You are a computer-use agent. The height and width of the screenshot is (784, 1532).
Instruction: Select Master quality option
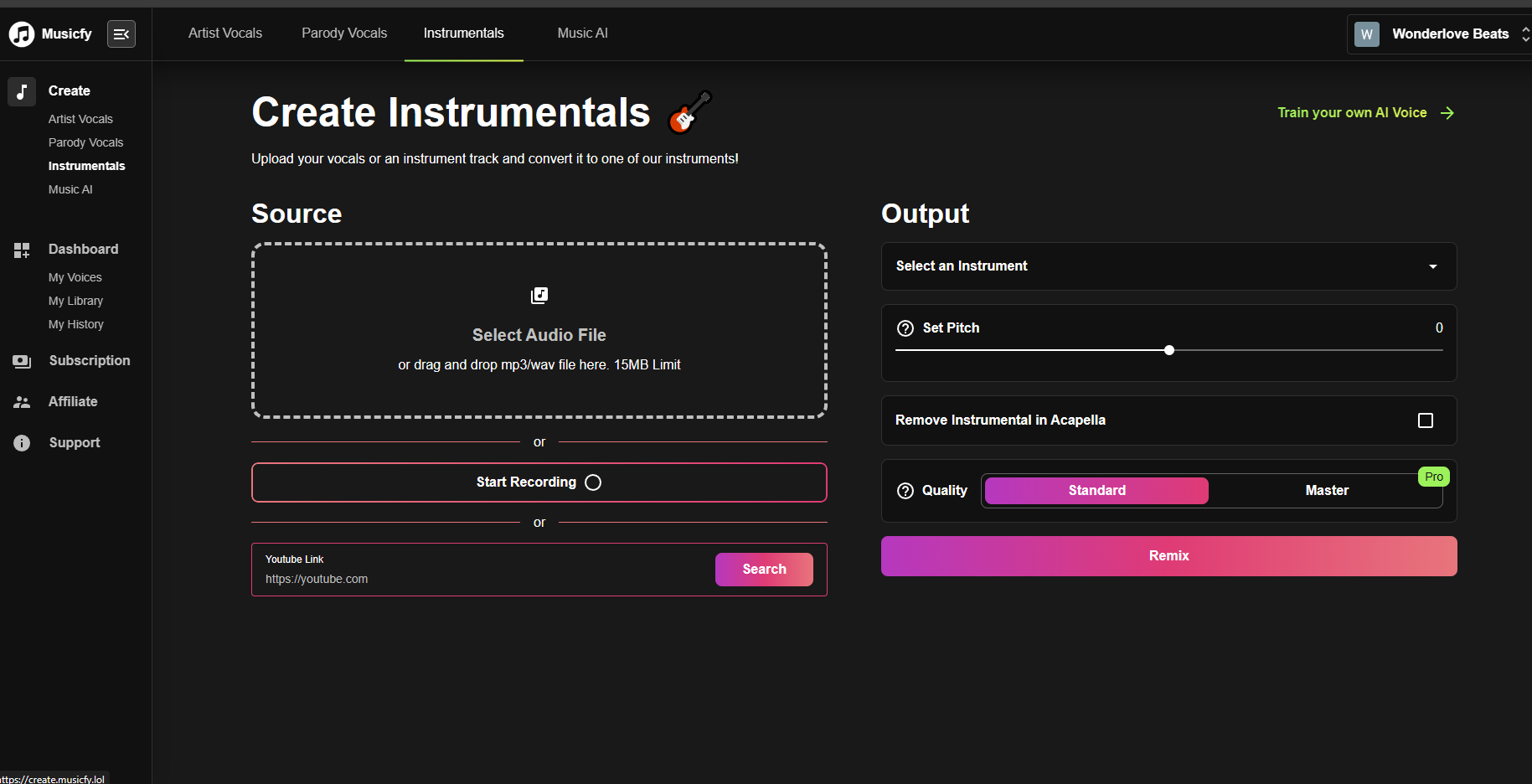pyautogui.click(x=1327, y=491)
